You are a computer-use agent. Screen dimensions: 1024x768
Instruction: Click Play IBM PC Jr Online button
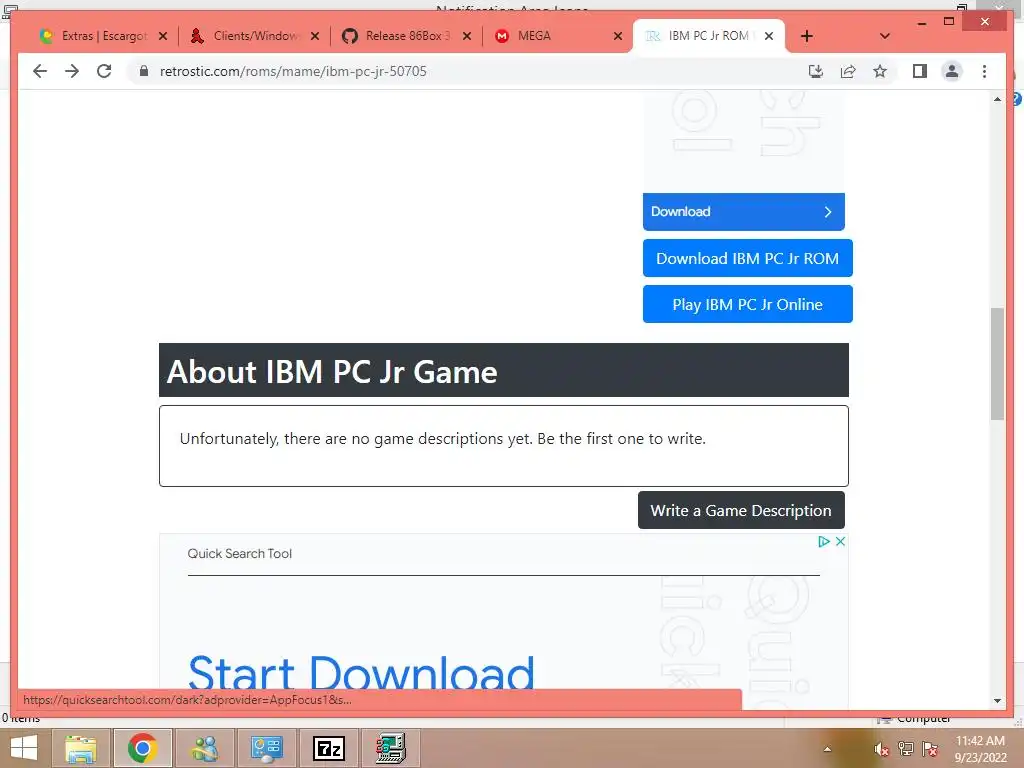(748, 304)
